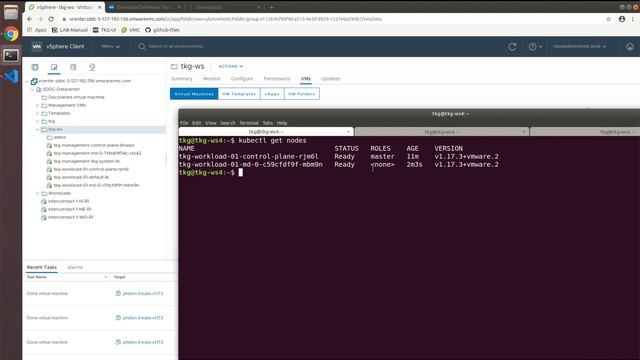Open a new browser tab
The height and width of the screenshot is (360, 640).
pyautogui.click(x=271, y=7)
